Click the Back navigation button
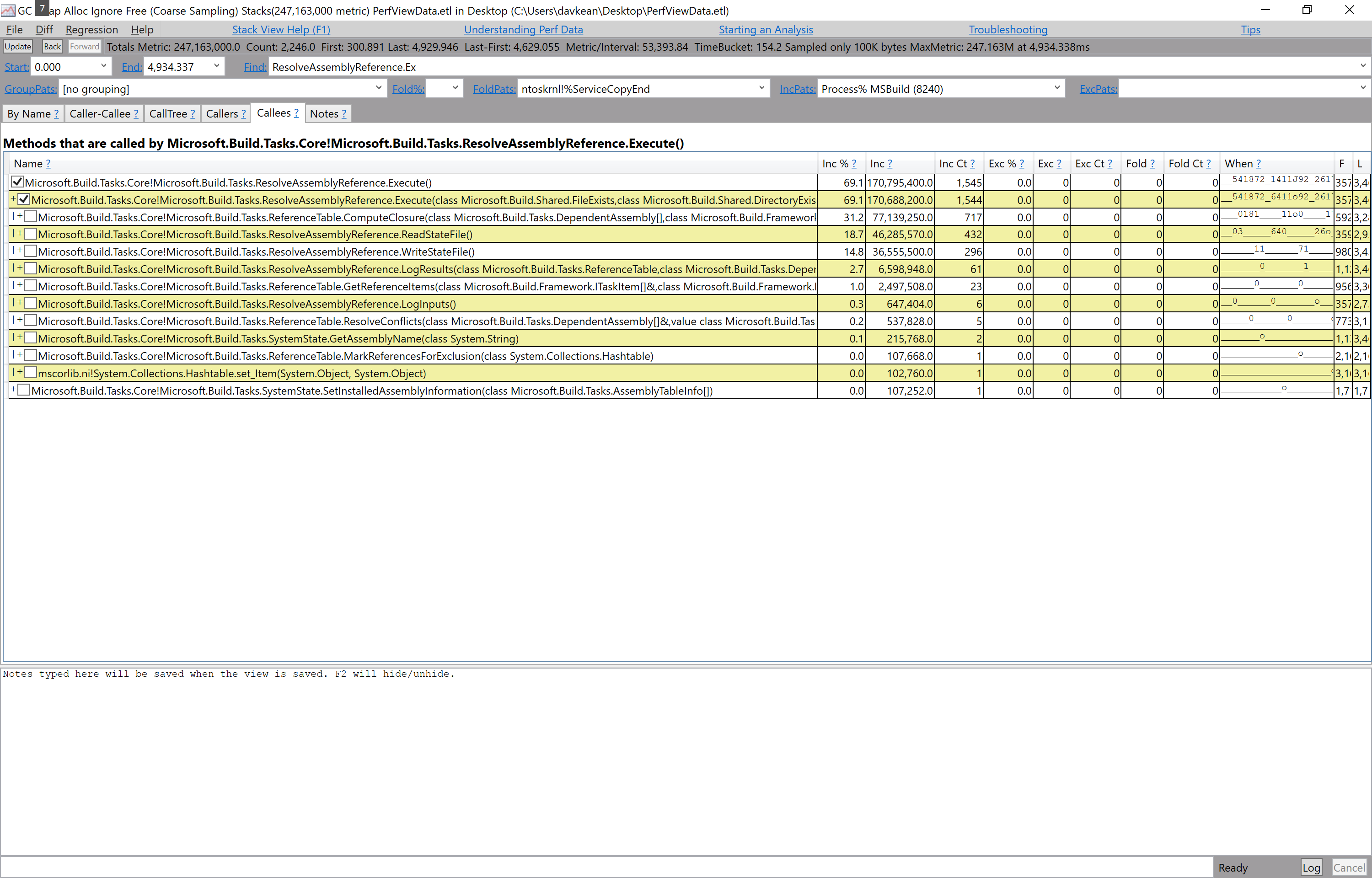The image size is (1372, 878). tap(52, 46)
